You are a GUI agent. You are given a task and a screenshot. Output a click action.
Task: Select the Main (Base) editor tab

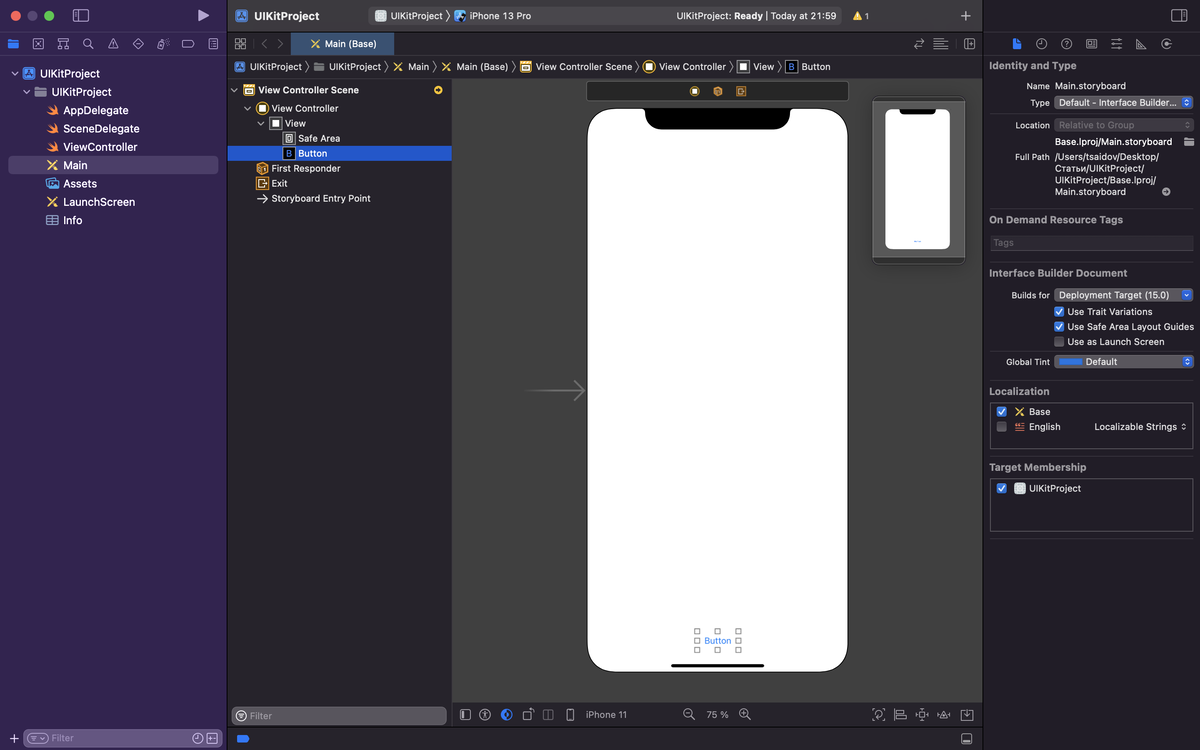tap(343, 44)
